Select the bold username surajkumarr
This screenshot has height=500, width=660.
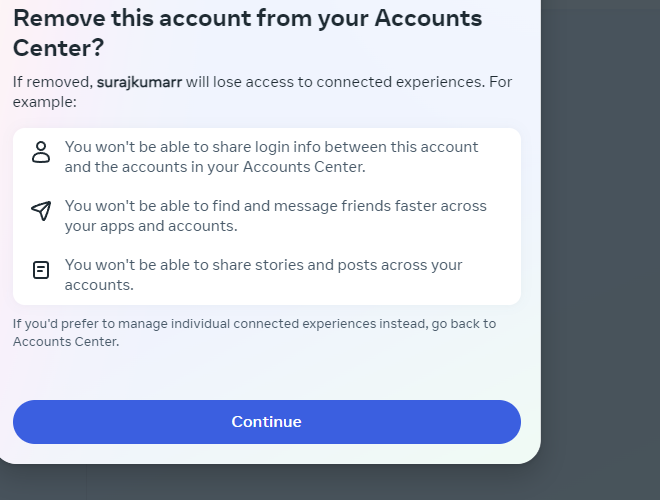(139, 82)
